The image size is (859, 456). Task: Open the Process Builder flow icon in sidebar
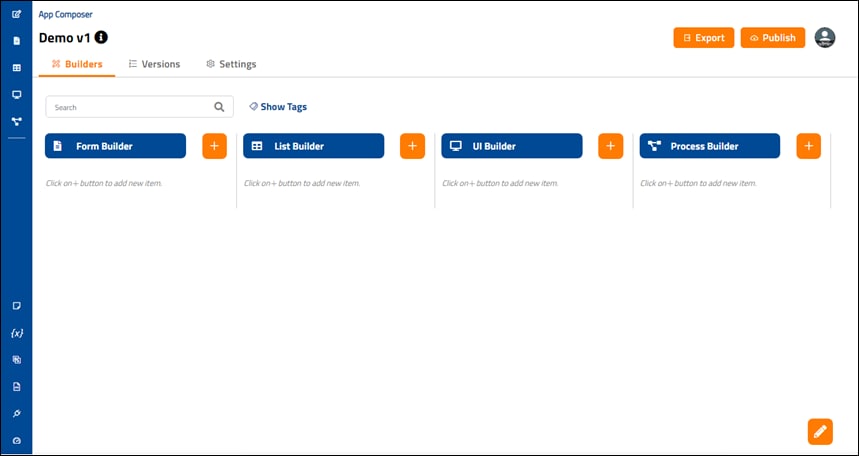pos(16,122)
